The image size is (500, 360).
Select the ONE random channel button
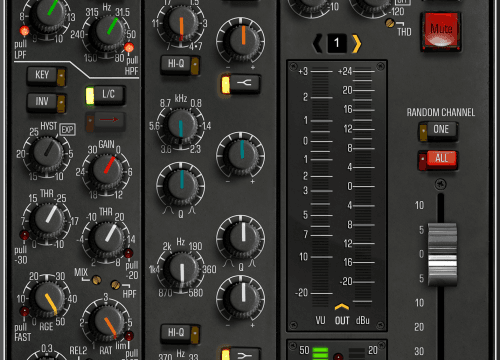[438, 130]
